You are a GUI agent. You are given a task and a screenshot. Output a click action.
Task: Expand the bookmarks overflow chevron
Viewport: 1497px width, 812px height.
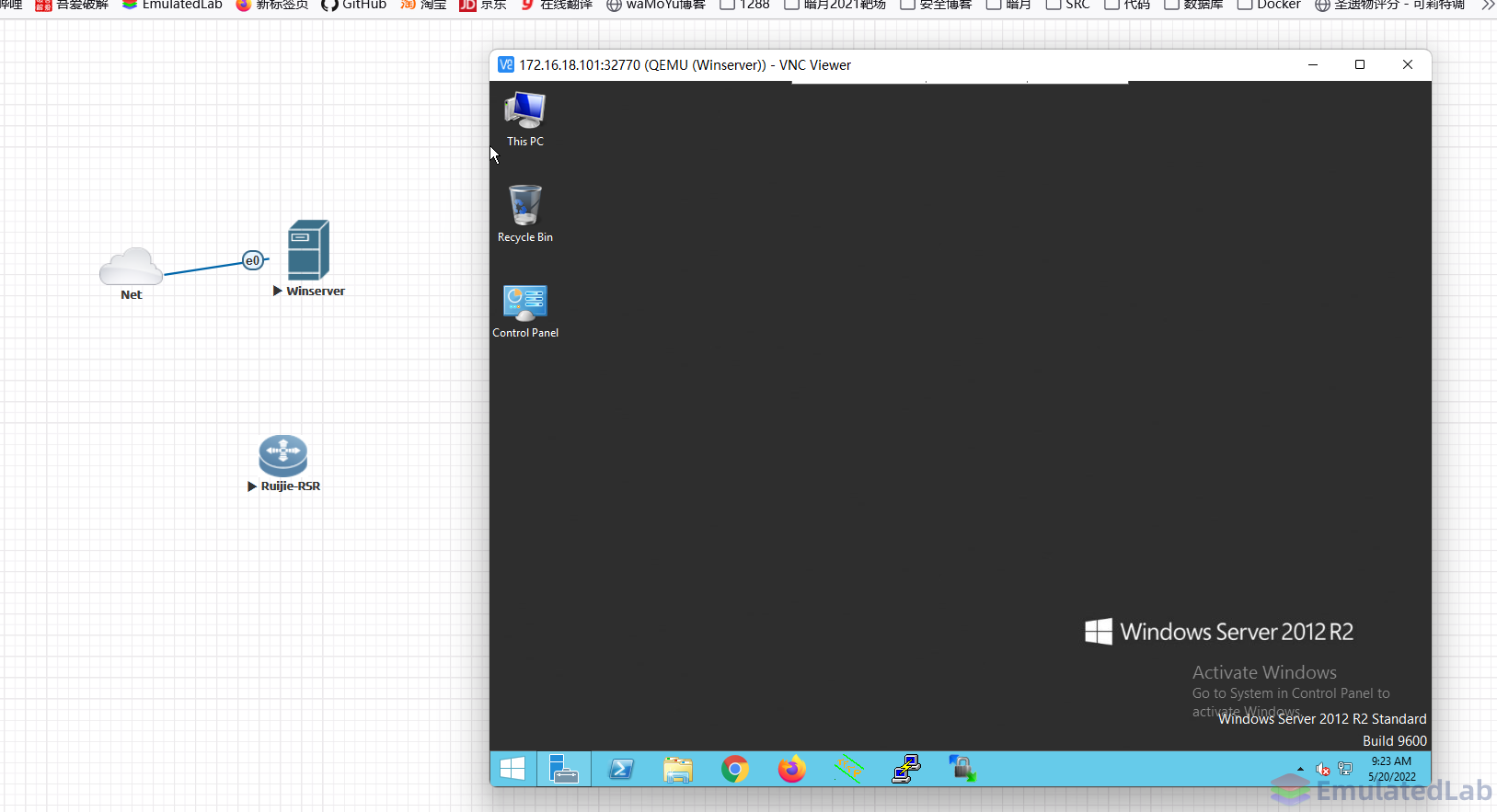point(1488,5)
